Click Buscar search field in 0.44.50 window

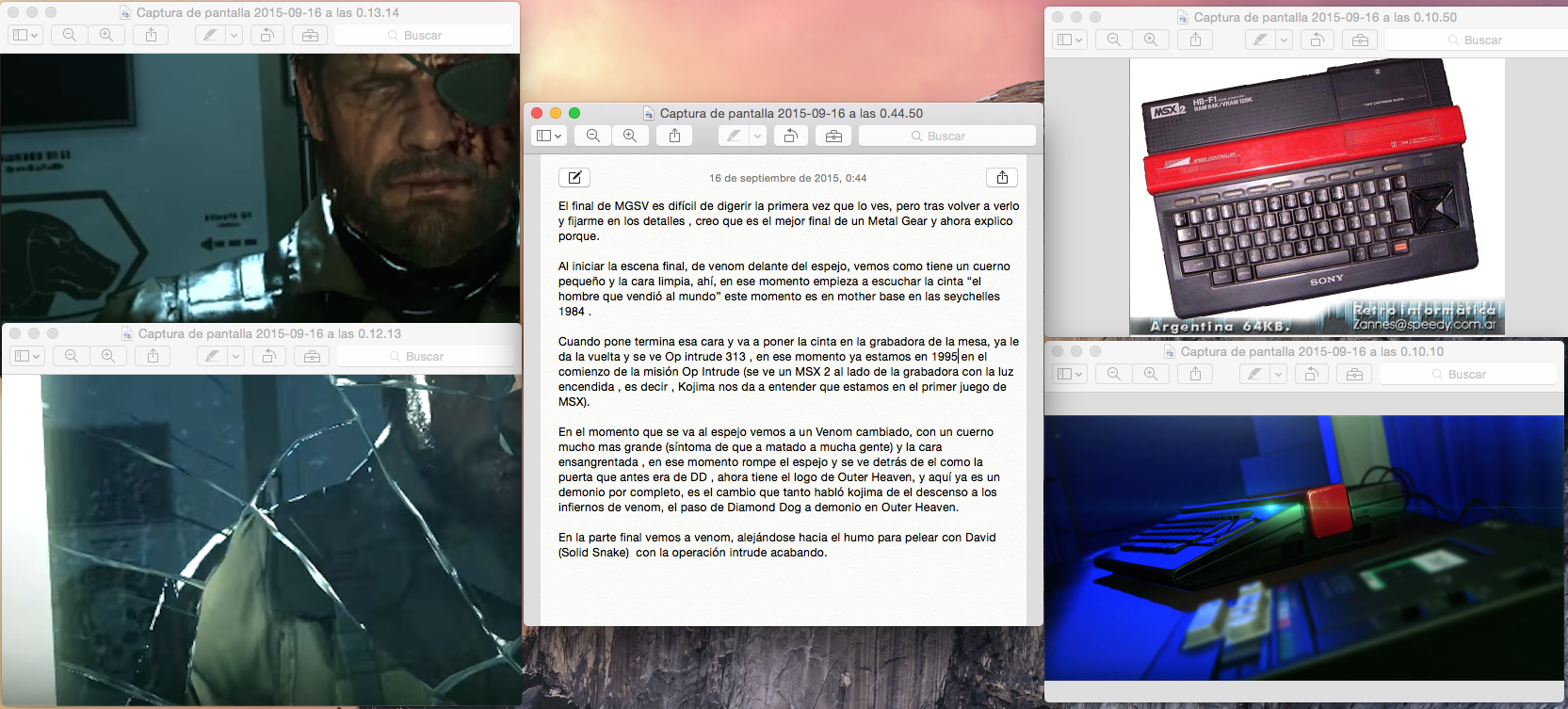(947, 136)
